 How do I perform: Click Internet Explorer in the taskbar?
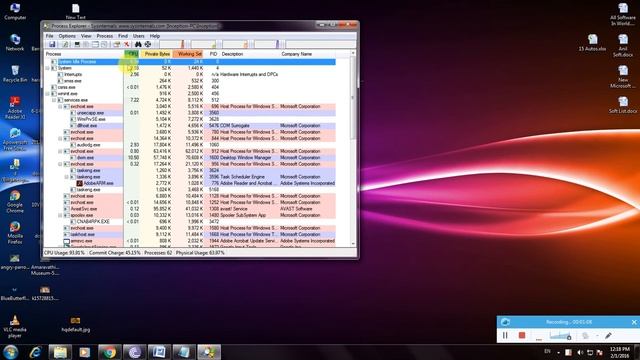tap(36, 352)
